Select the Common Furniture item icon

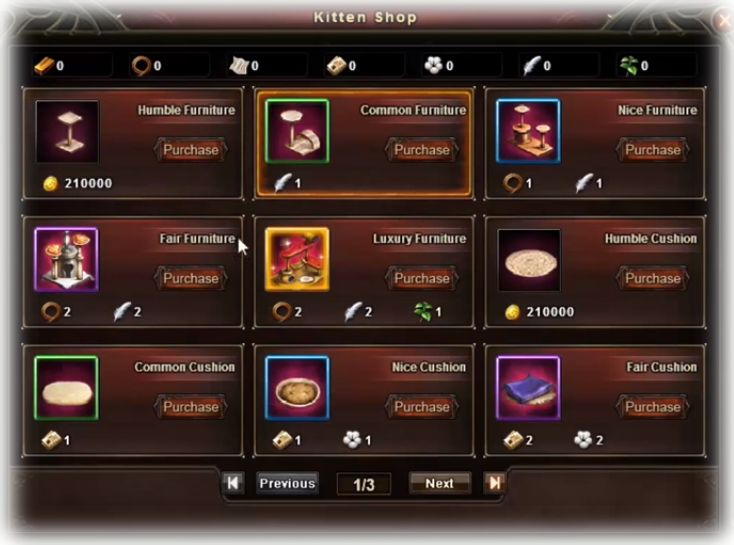point(297,132)
